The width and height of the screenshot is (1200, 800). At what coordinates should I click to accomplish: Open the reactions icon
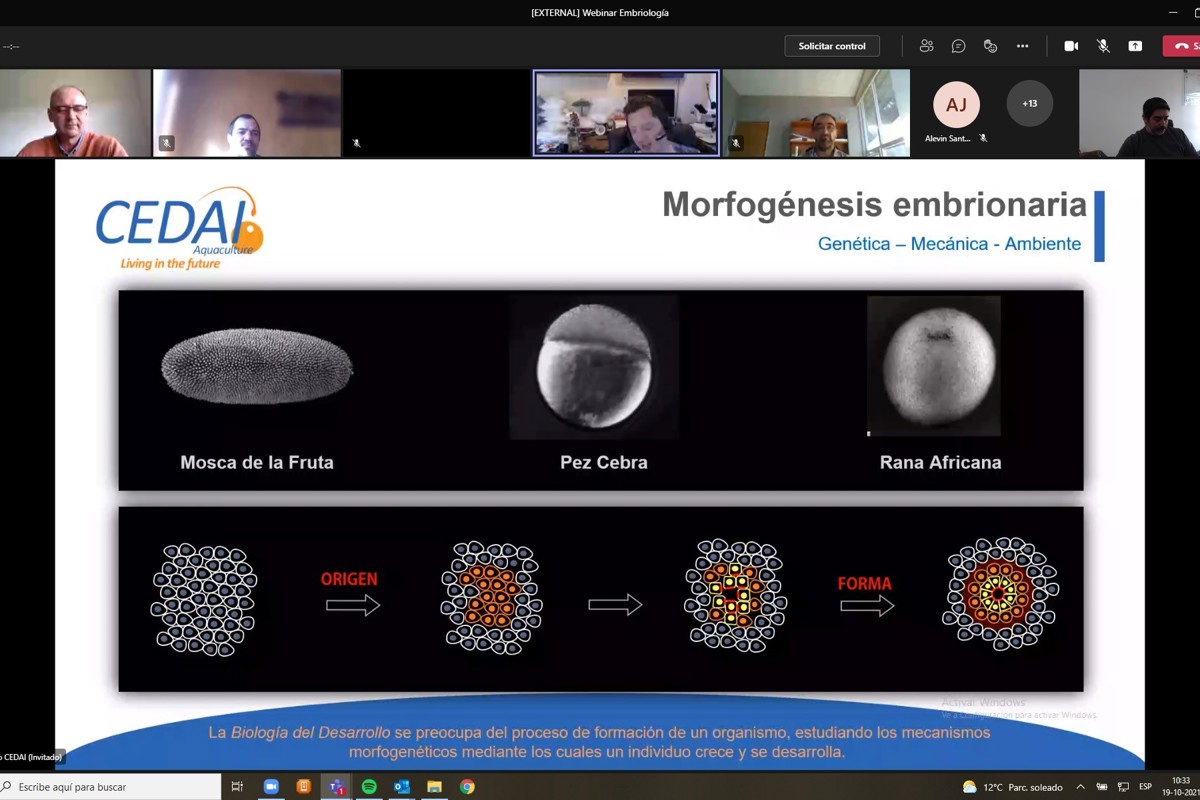[990, 46]
